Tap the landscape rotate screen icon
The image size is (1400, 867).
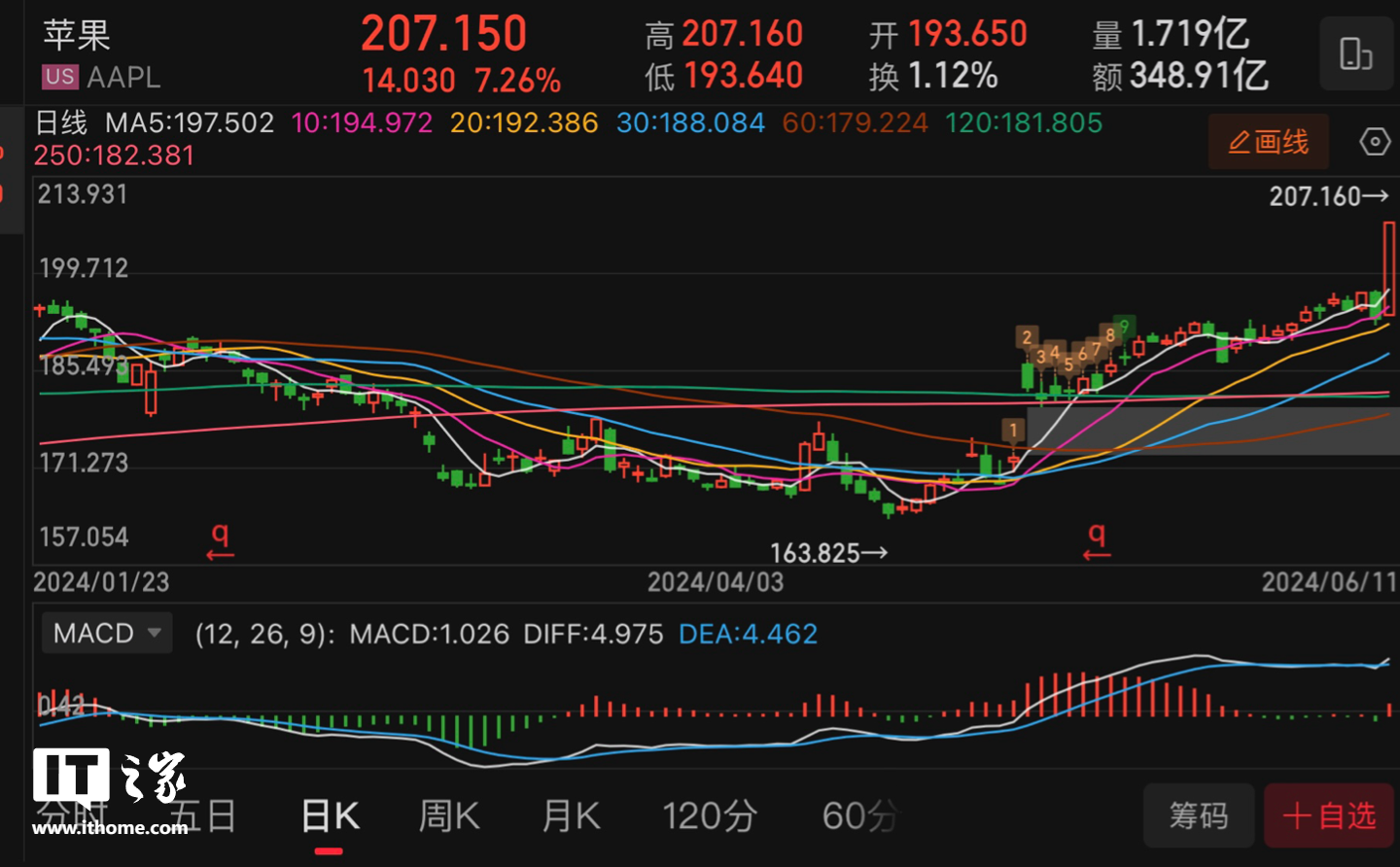click(x=1356, y=53)
